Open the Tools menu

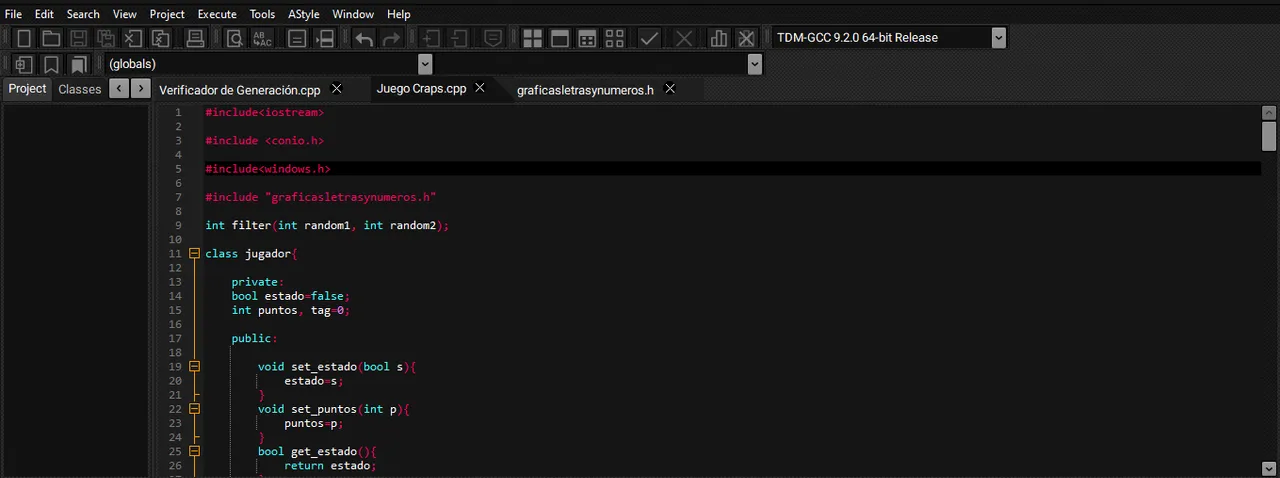[262, 14]
